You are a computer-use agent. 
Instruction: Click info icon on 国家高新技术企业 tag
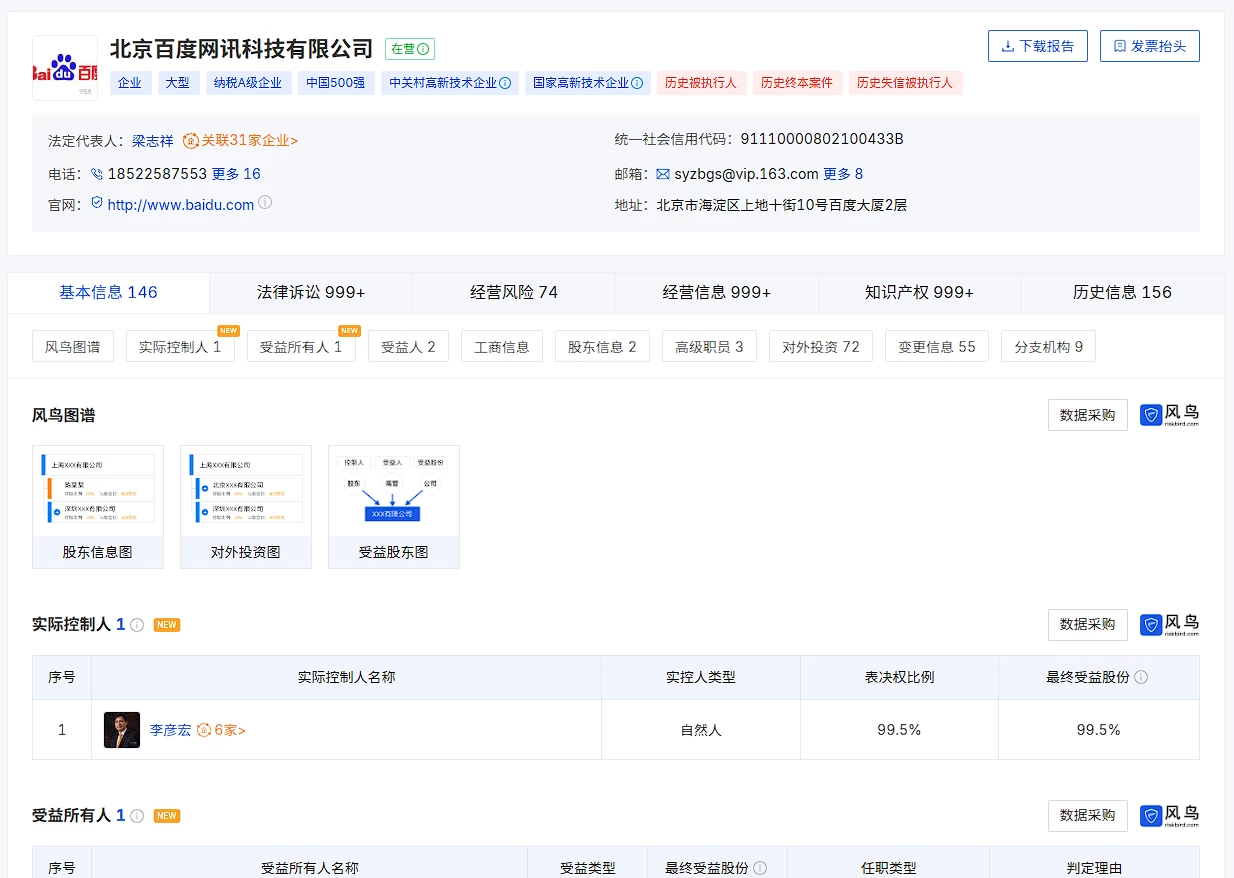[x=637, y=83]
